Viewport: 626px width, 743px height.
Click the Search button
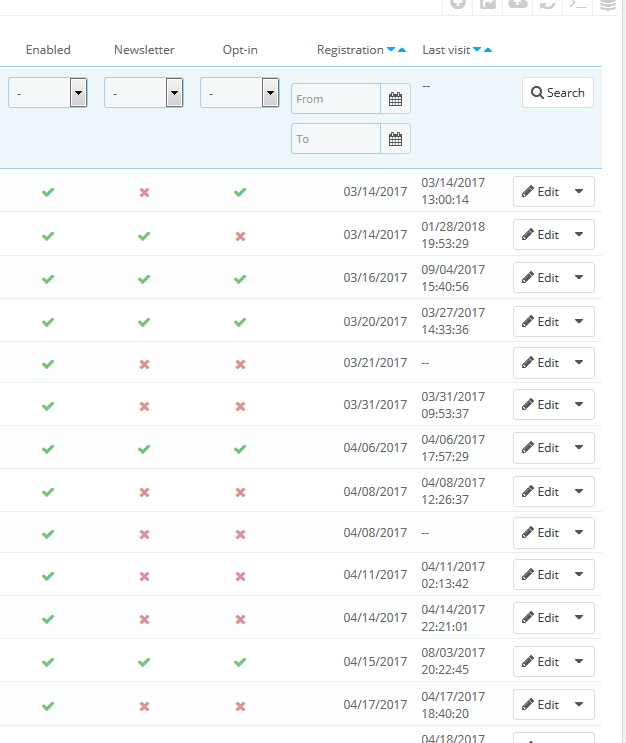557,93
